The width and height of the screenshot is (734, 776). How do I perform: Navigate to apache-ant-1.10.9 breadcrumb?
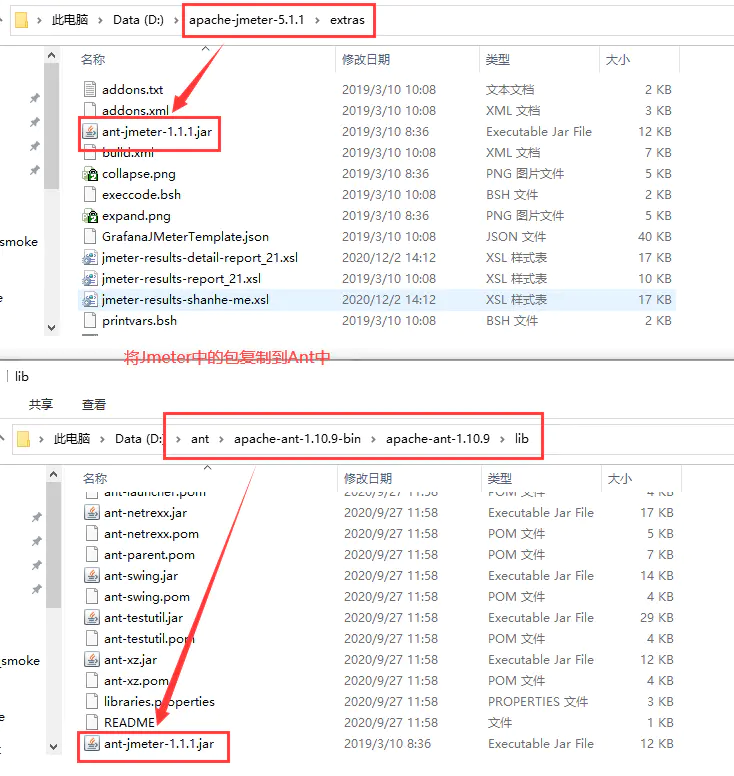[x=438, y=439]
